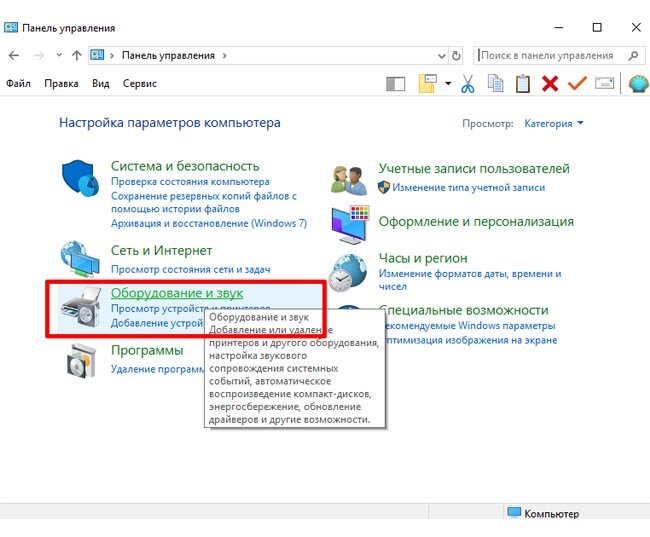Open recommended Windows параметры link
This screenshot has height=537, width=650.
(x=471, y=326)
